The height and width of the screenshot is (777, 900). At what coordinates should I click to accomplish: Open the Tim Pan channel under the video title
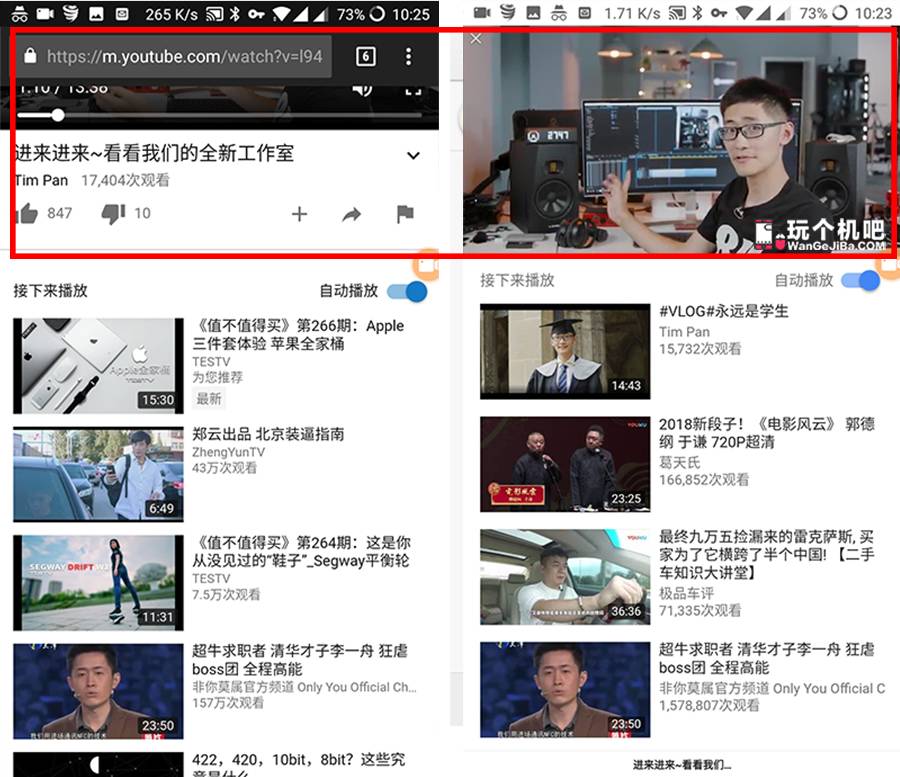point(41,181)
